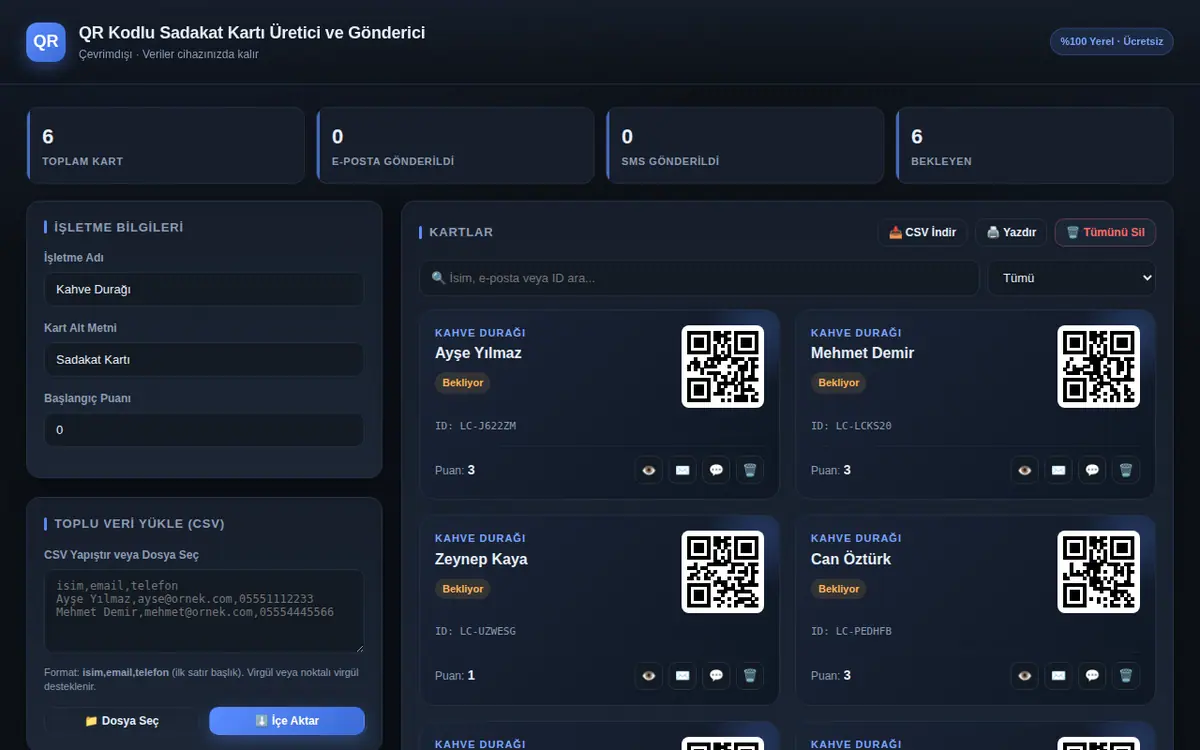Screen dimensions: 1200x750
Task: Import CSV data with İçe Aktar
Action: point(287,721)
